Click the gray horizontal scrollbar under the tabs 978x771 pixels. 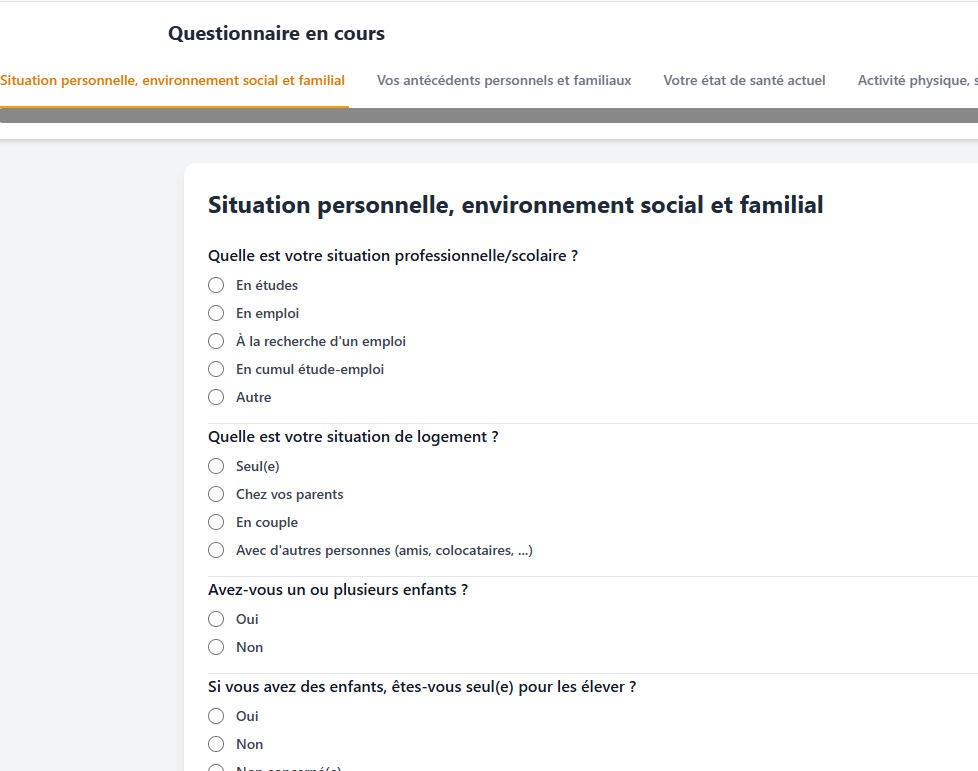pos(489,115)
